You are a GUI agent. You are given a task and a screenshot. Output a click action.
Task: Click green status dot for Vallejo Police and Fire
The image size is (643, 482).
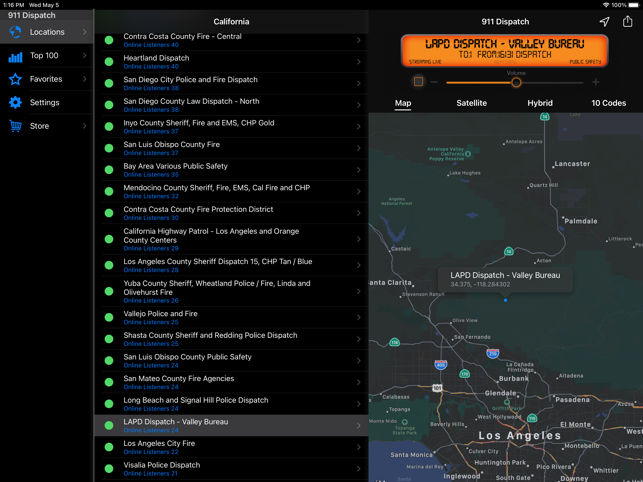click(x=109, y=317)
